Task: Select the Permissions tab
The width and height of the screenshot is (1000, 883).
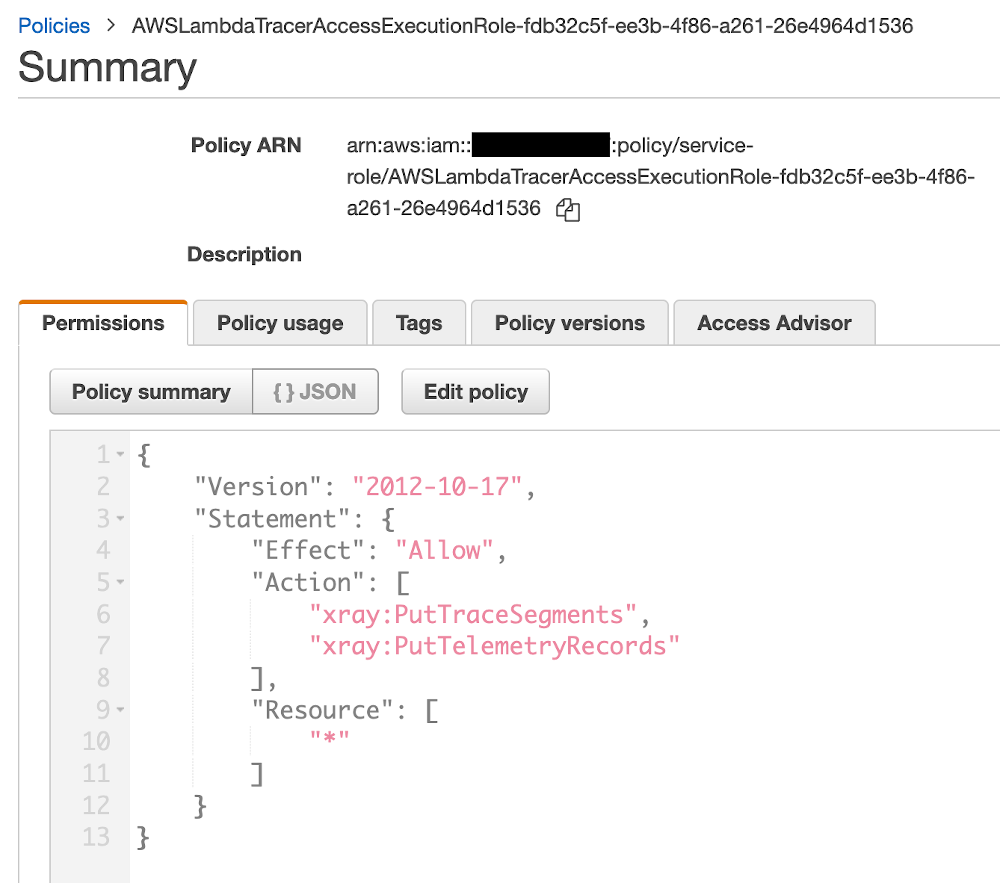Action: pyautogui.click(x=103, y=322)
